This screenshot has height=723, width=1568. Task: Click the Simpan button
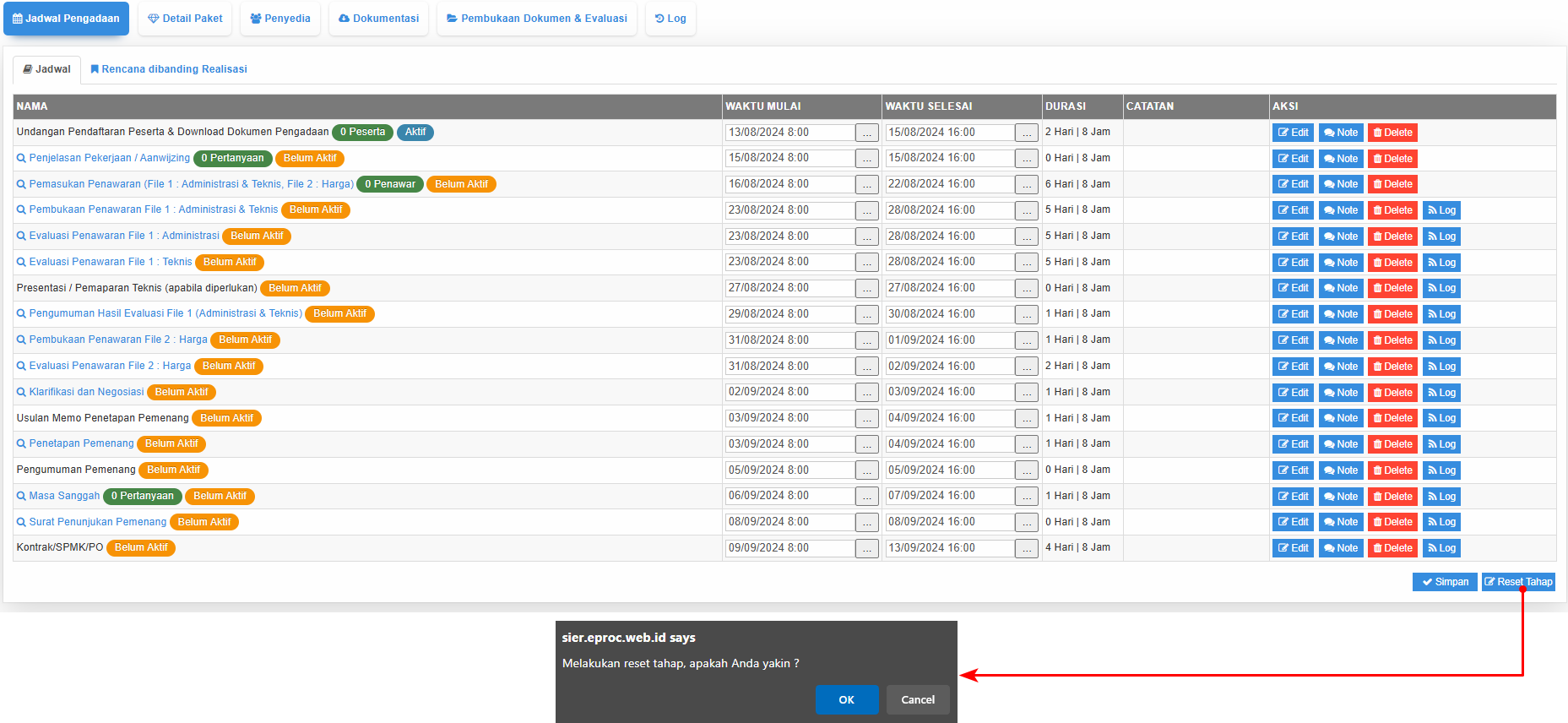tap(1445, 582)
